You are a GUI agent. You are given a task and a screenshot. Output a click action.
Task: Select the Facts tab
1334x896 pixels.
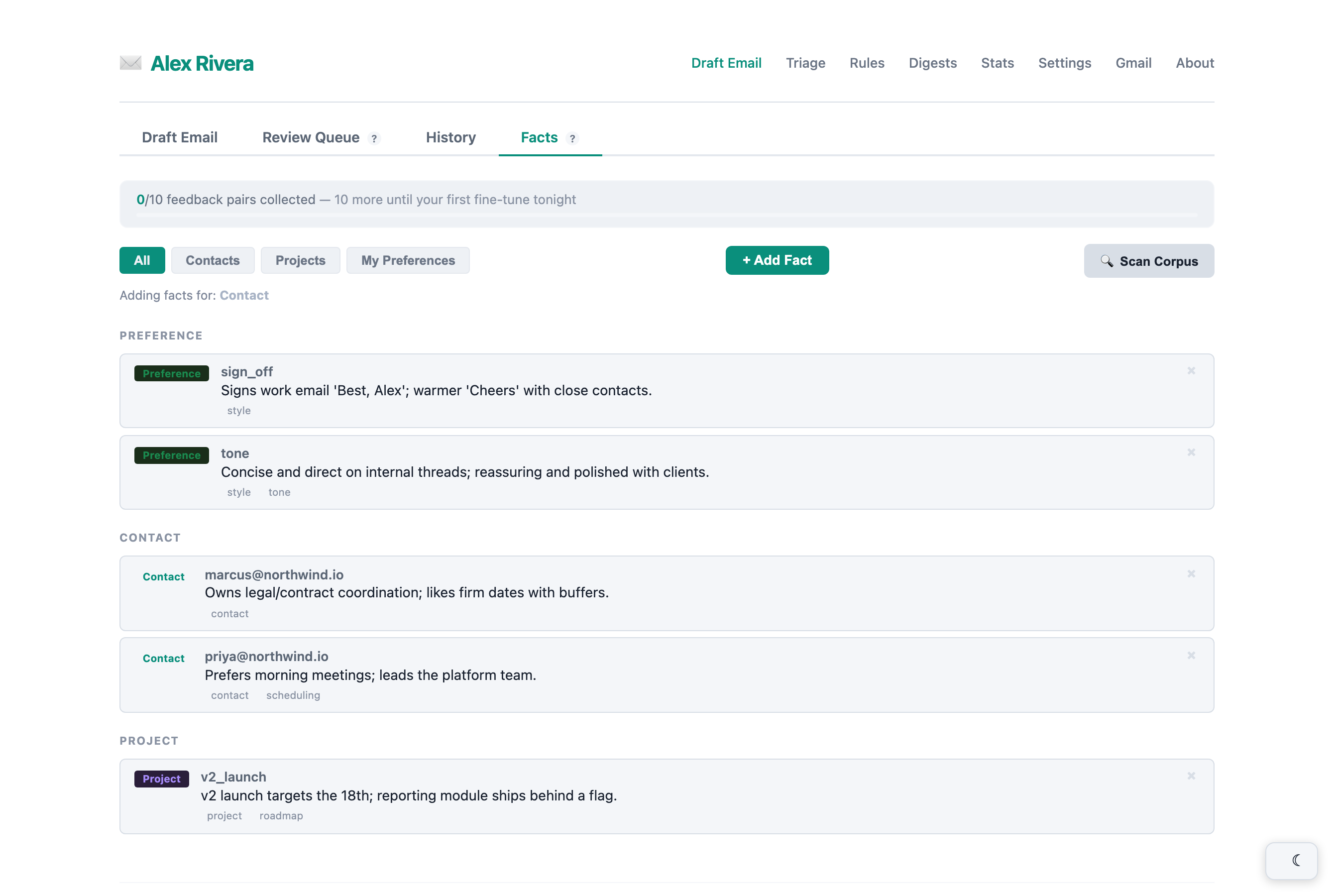pyautogui.click(x=550, y=137)
